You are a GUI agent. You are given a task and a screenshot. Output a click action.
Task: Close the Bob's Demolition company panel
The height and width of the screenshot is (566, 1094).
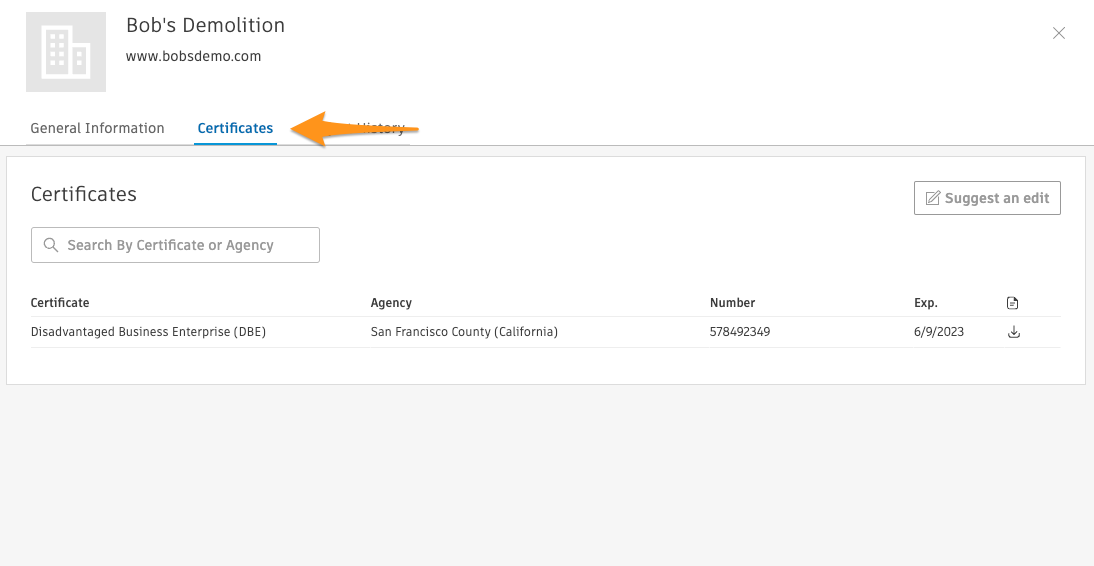1059,33
